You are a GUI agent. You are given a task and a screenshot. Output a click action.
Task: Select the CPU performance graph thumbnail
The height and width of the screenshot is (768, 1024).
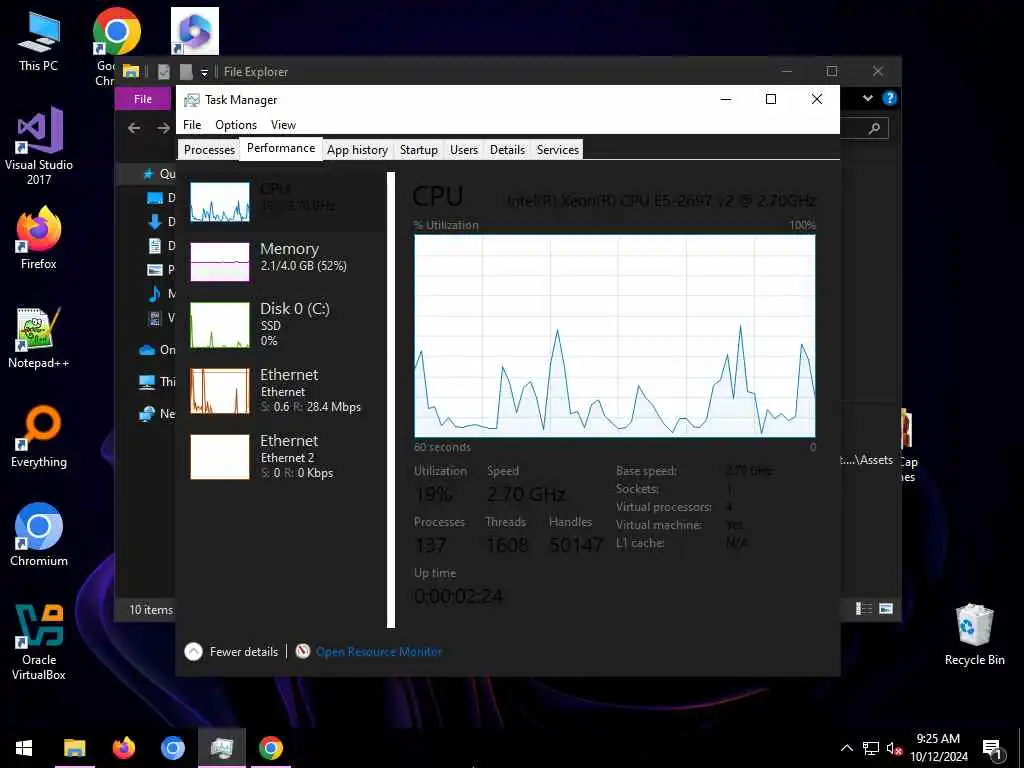pos(219,202)
